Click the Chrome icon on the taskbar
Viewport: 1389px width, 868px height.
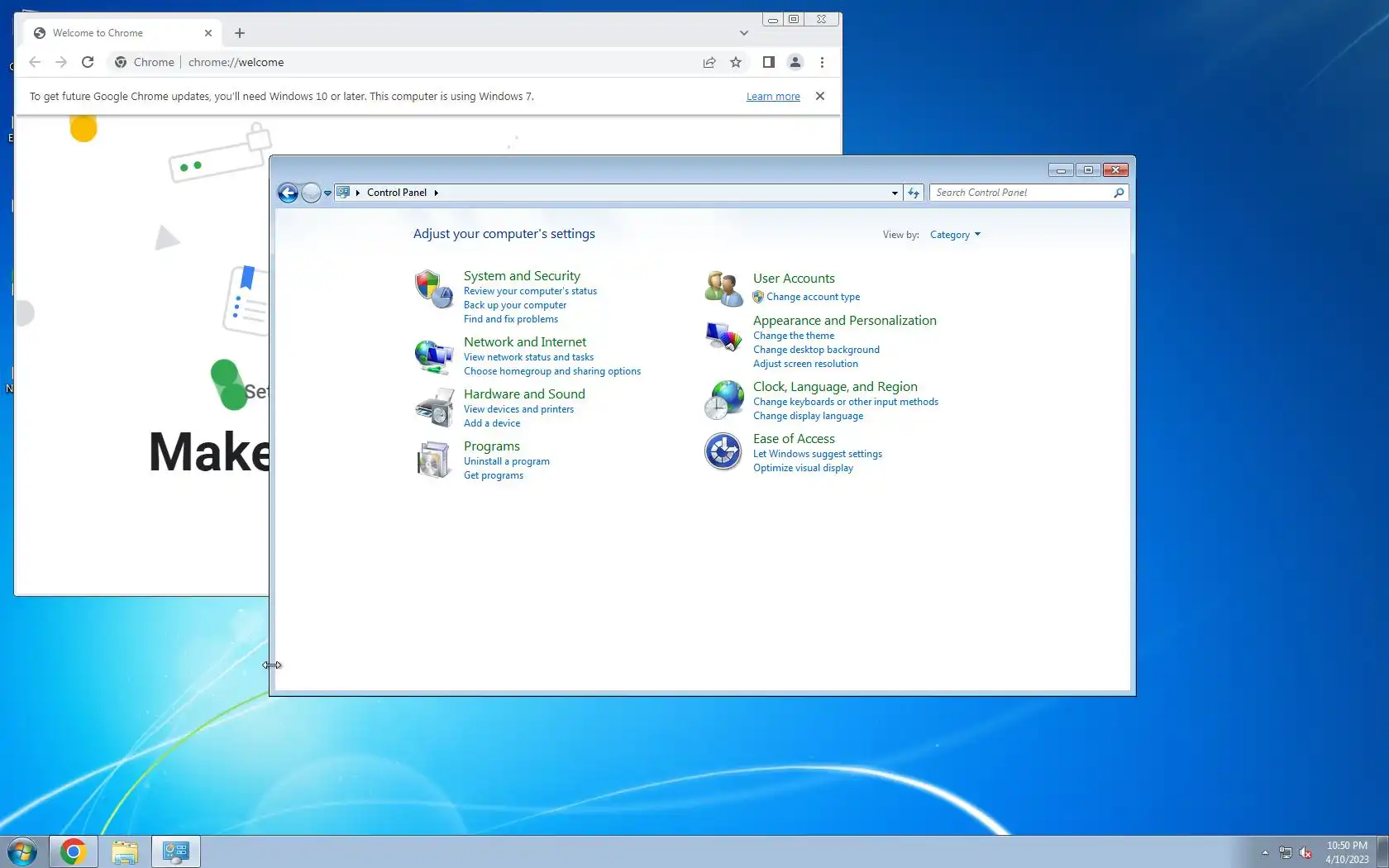pyautogui.click(x=74, y=851)
